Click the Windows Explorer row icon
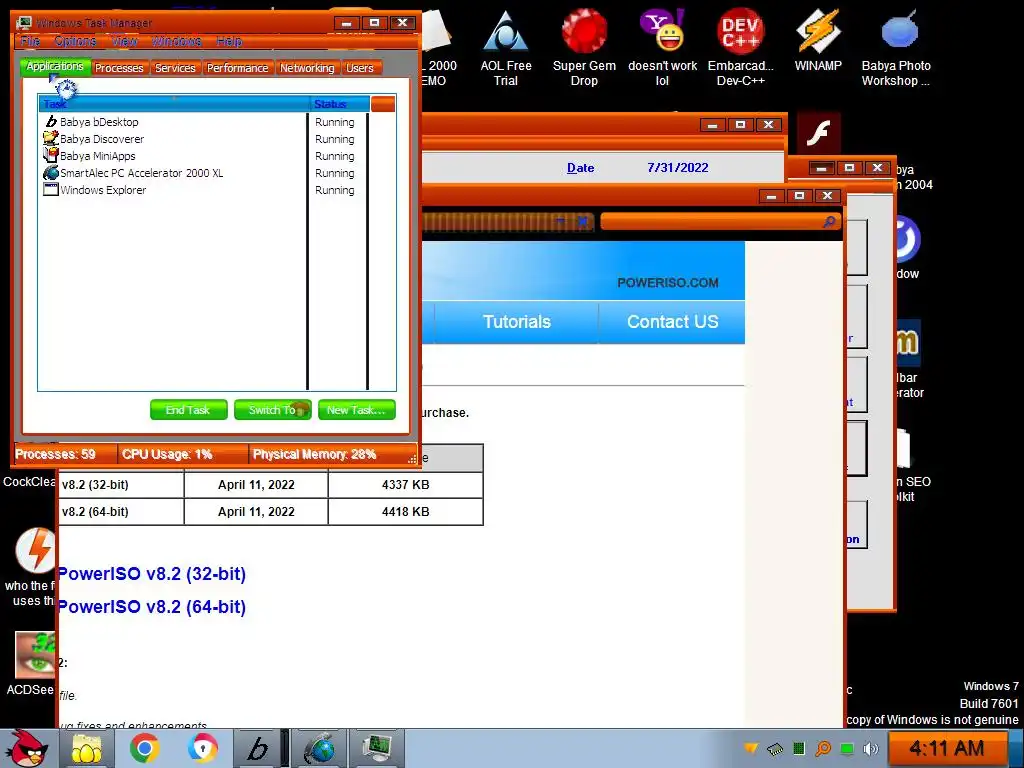This screenshot has width=1024, height=768. [51, 189]
